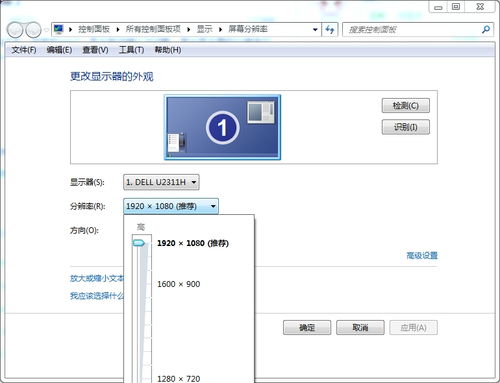Click the search magnifier icon
This screenshot has height=383, width=500.
pyautogui.click(x=486, y=30)
